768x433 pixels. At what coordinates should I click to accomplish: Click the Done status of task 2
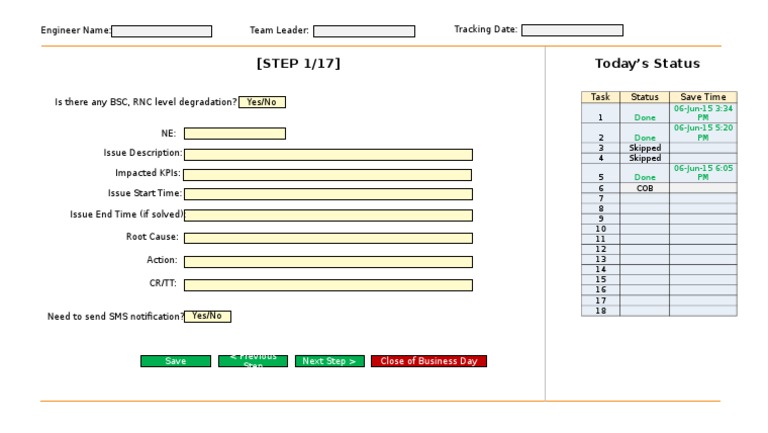(x=645, y=138)
